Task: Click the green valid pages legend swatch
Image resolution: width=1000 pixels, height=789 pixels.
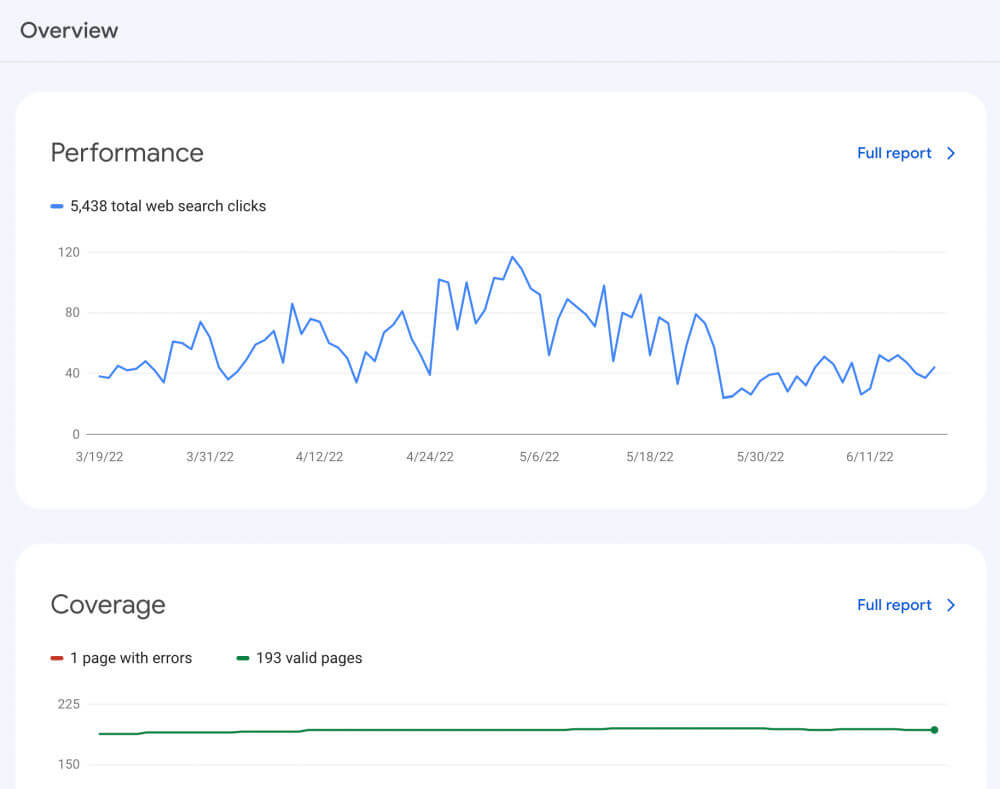Action: pos(242,658)
